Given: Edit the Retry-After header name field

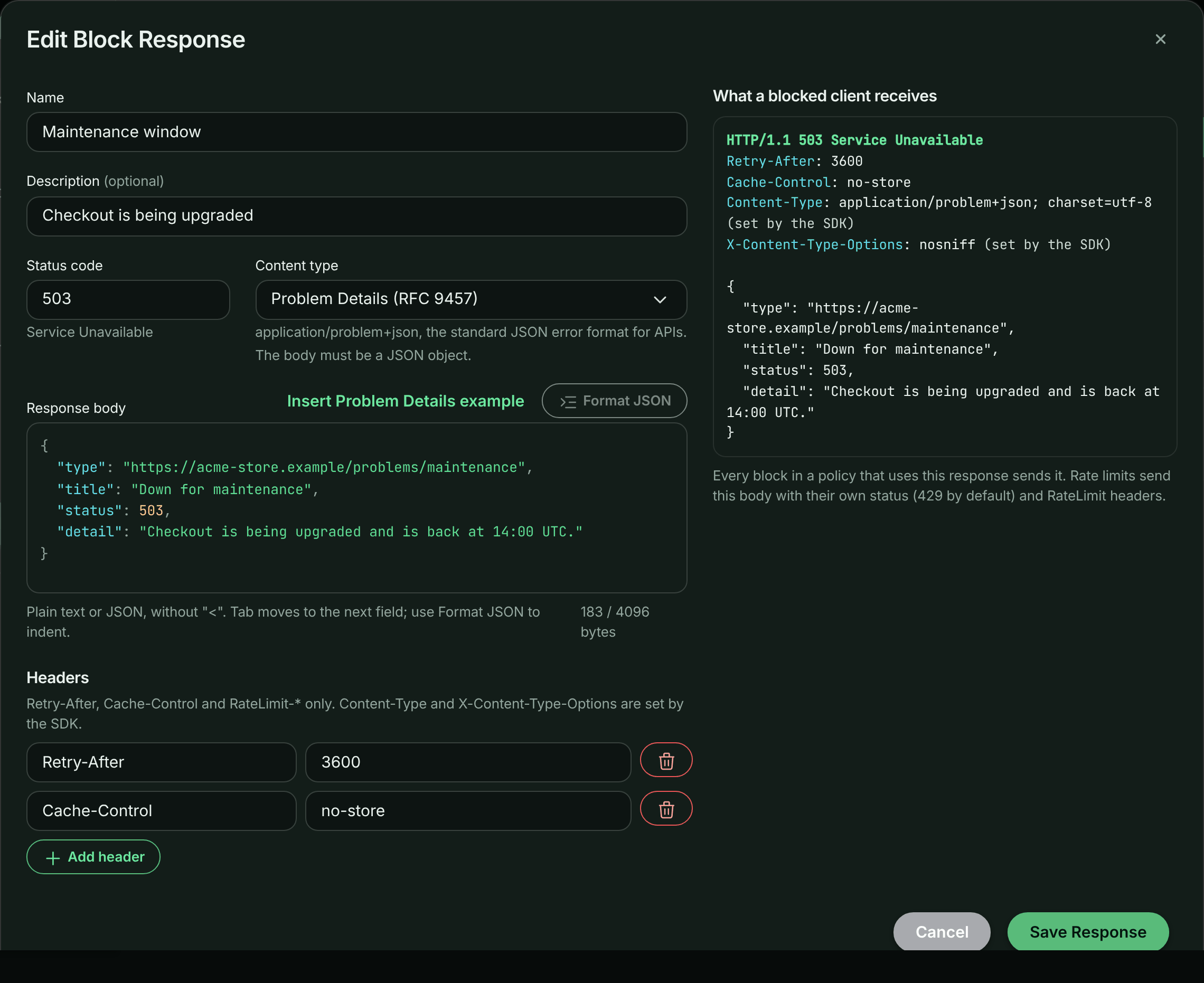Looking at the screenshot, I should (x=162, y=762).
